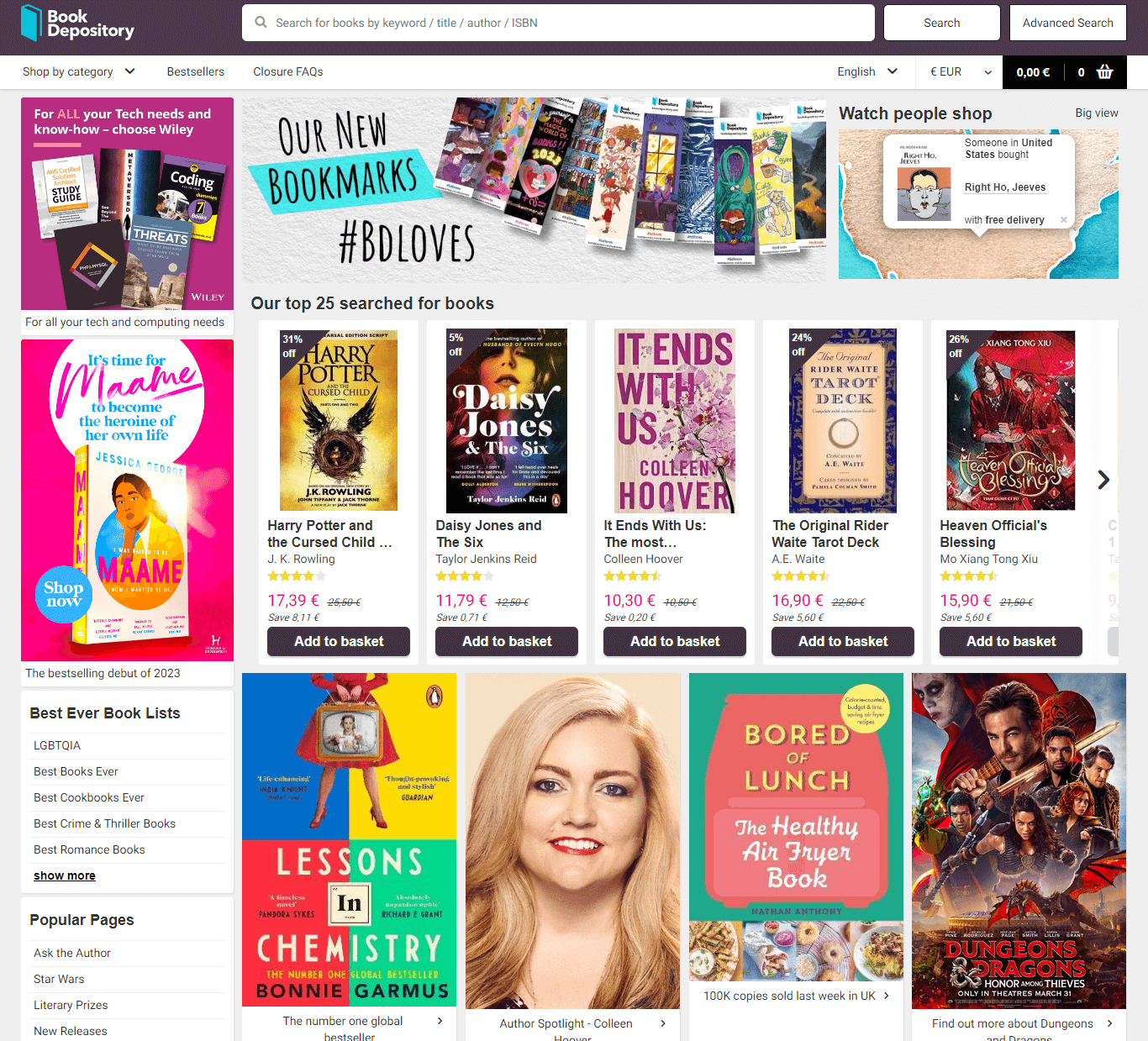Click Harry Potter star rating
The height and width of the screenshot is (1041, 1148).
coord(296,576)
